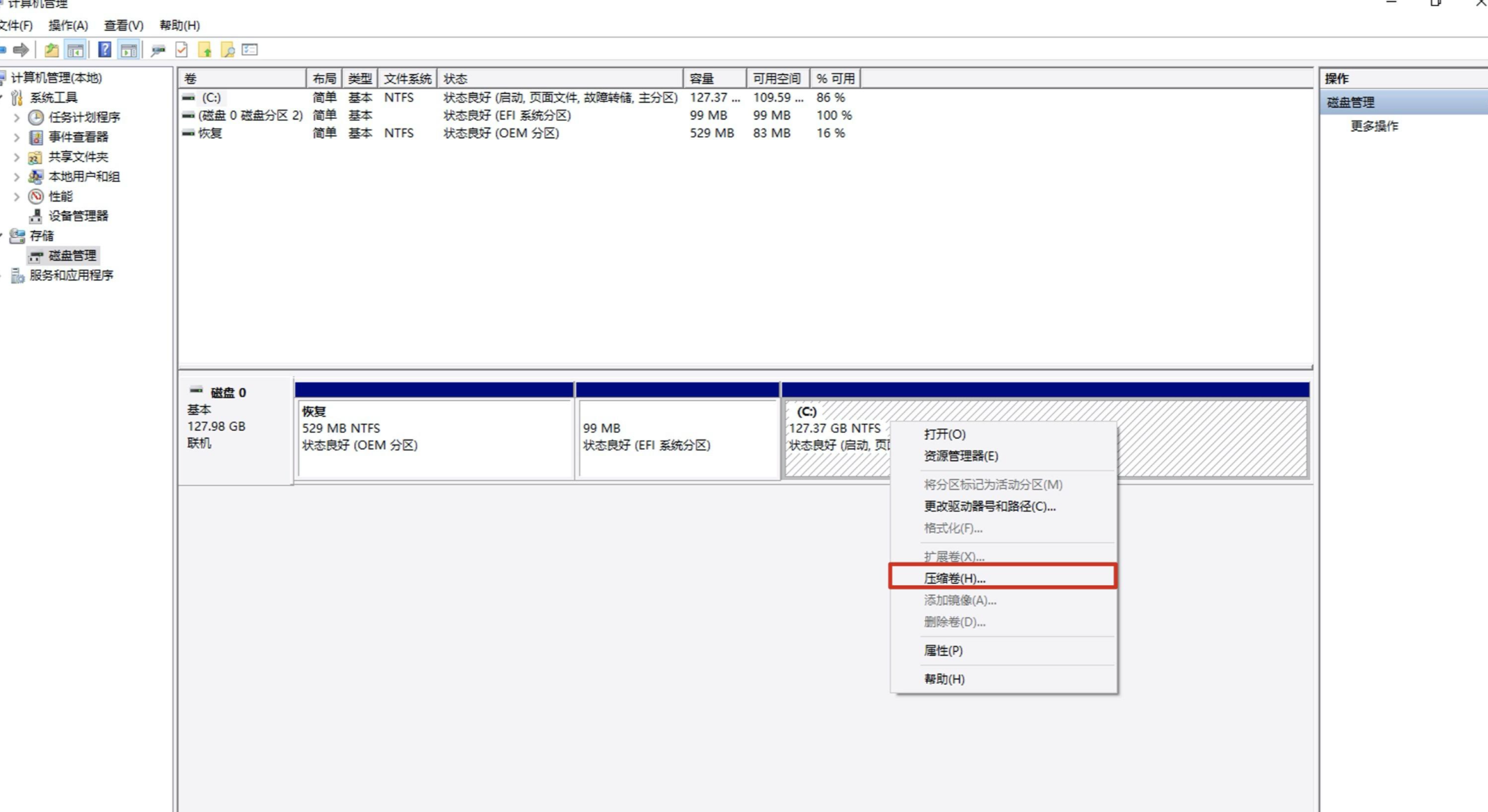Image resolution: width=1488 pixels, height=812 pixels.
Task: Toggle the show/hide action pane toolbar icon
Action: (128, 49)
